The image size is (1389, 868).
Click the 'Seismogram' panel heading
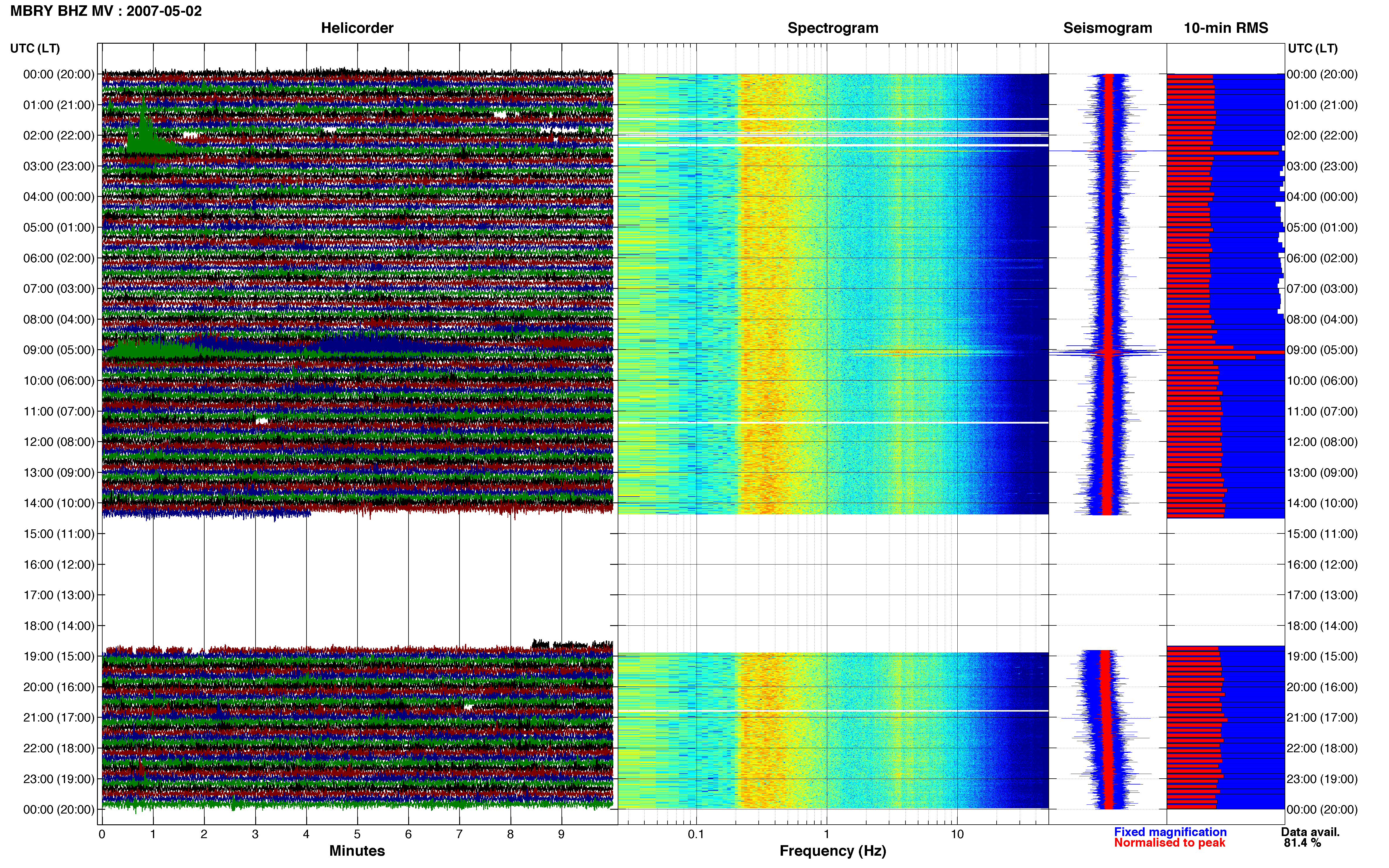[x=1108, y=28]
